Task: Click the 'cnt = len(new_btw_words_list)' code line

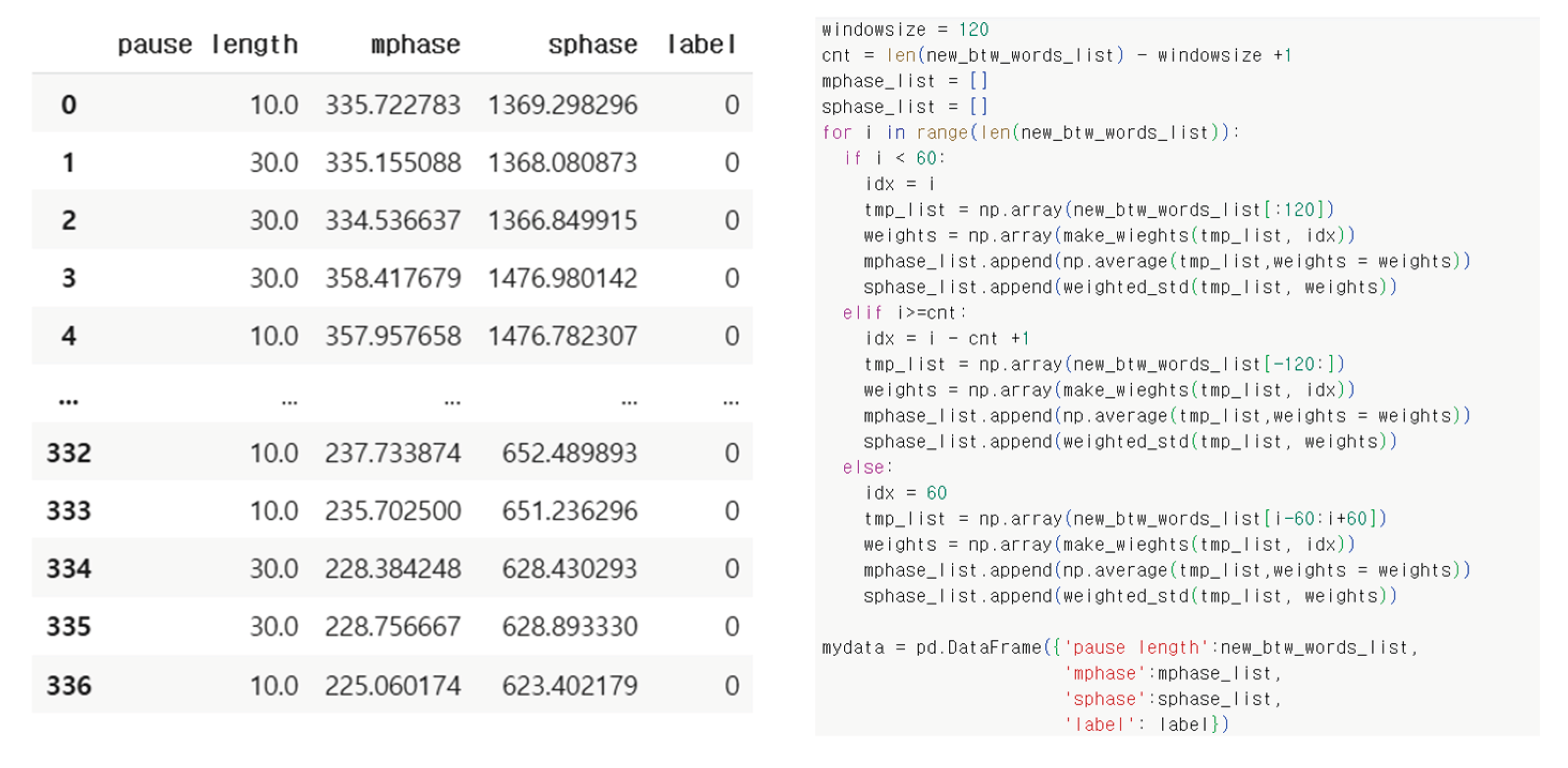Action: point(1056,55)
